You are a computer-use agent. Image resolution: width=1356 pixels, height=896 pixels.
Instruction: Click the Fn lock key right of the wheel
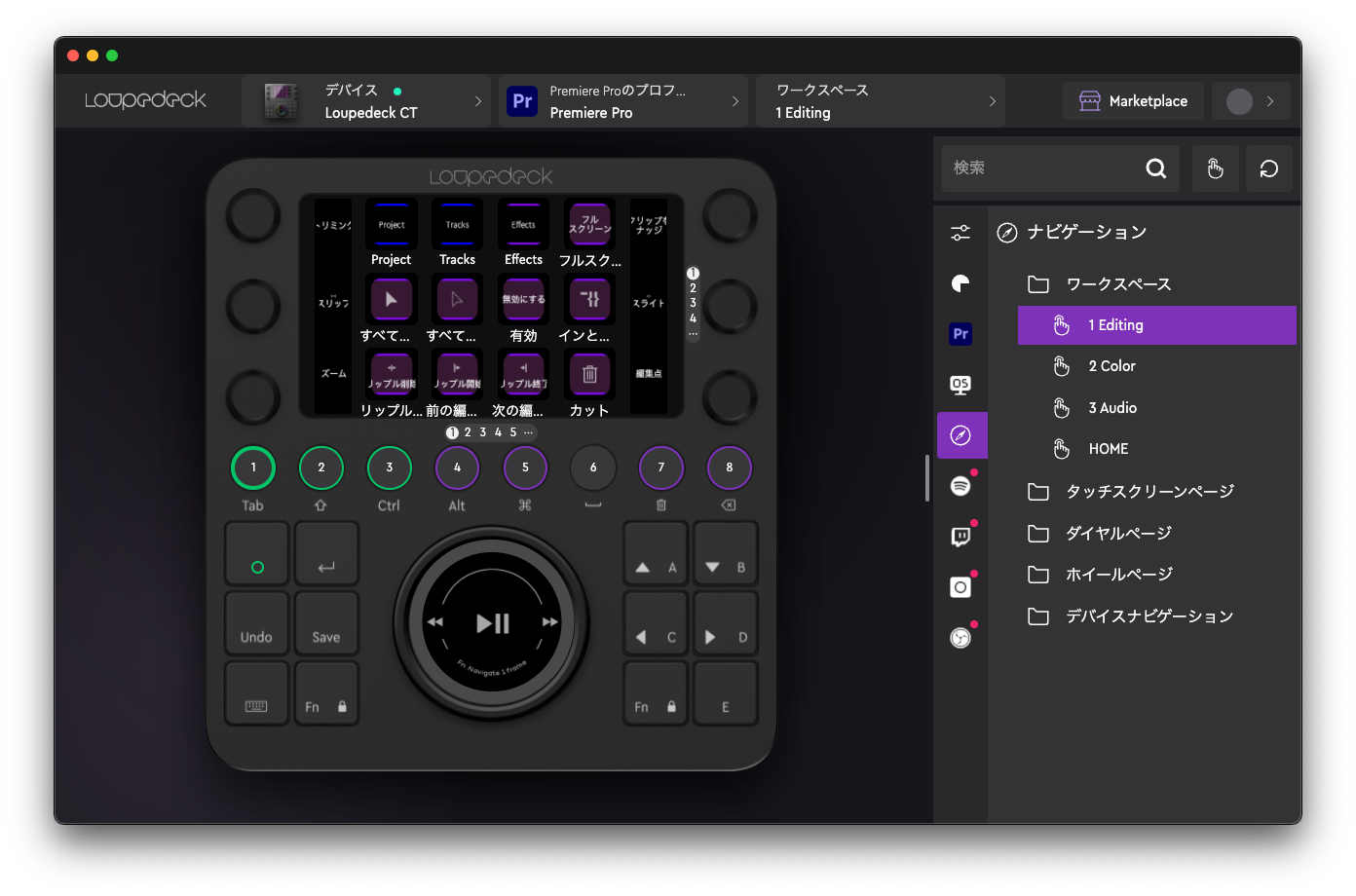click(656, 694)
